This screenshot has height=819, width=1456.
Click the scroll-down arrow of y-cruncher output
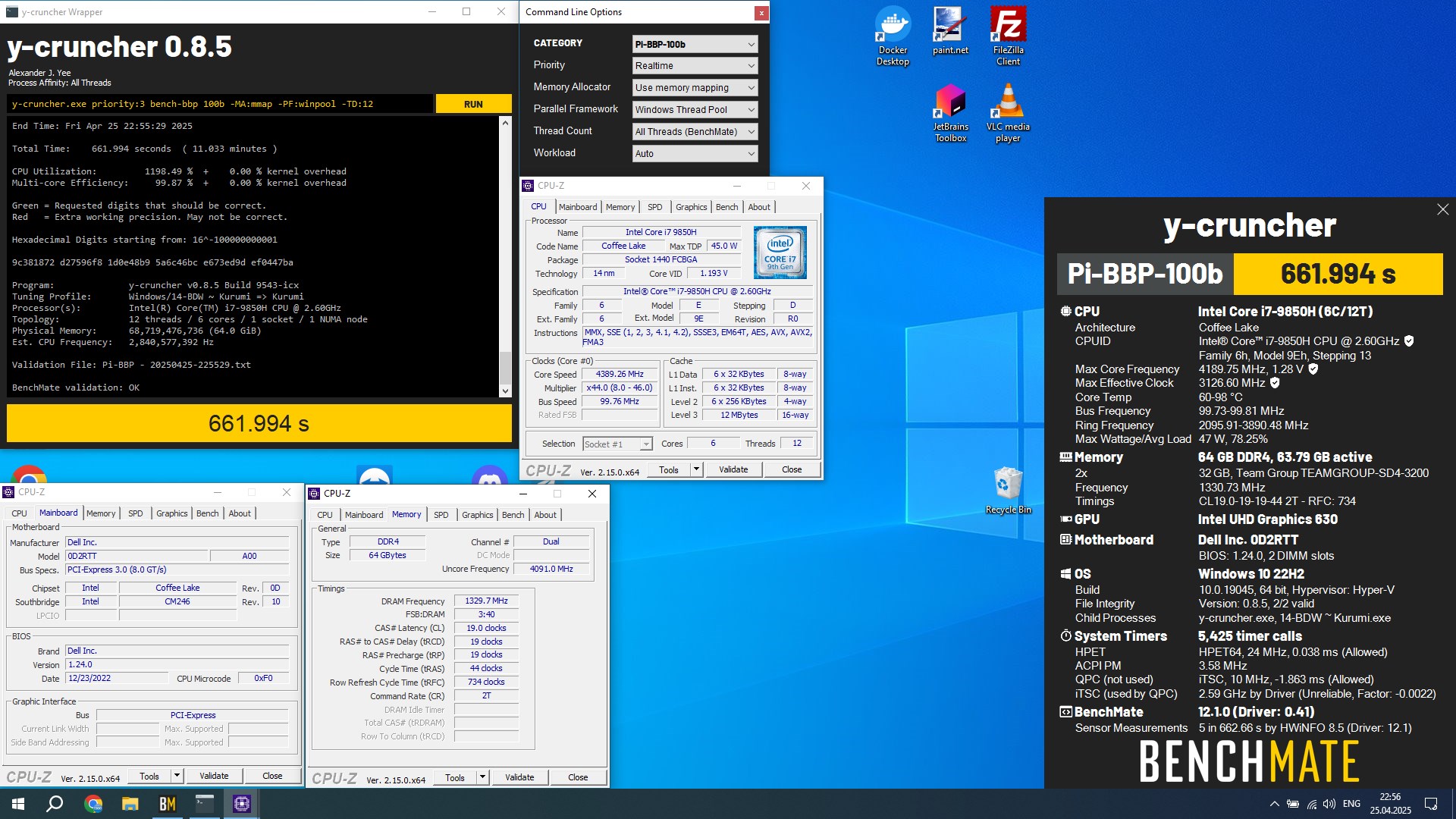point(505,391)
